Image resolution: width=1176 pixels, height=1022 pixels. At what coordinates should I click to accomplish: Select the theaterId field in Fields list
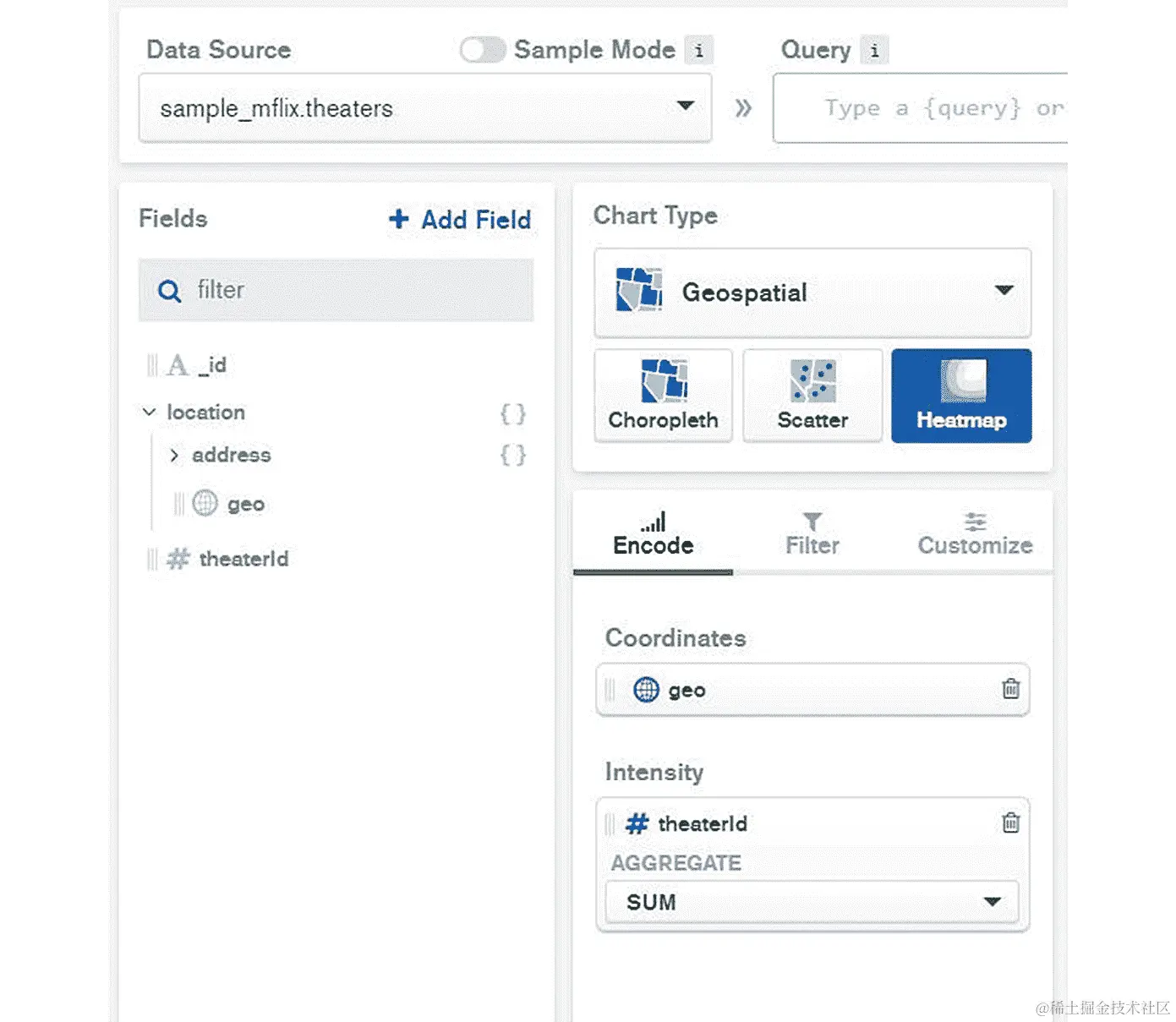(243, 559)
